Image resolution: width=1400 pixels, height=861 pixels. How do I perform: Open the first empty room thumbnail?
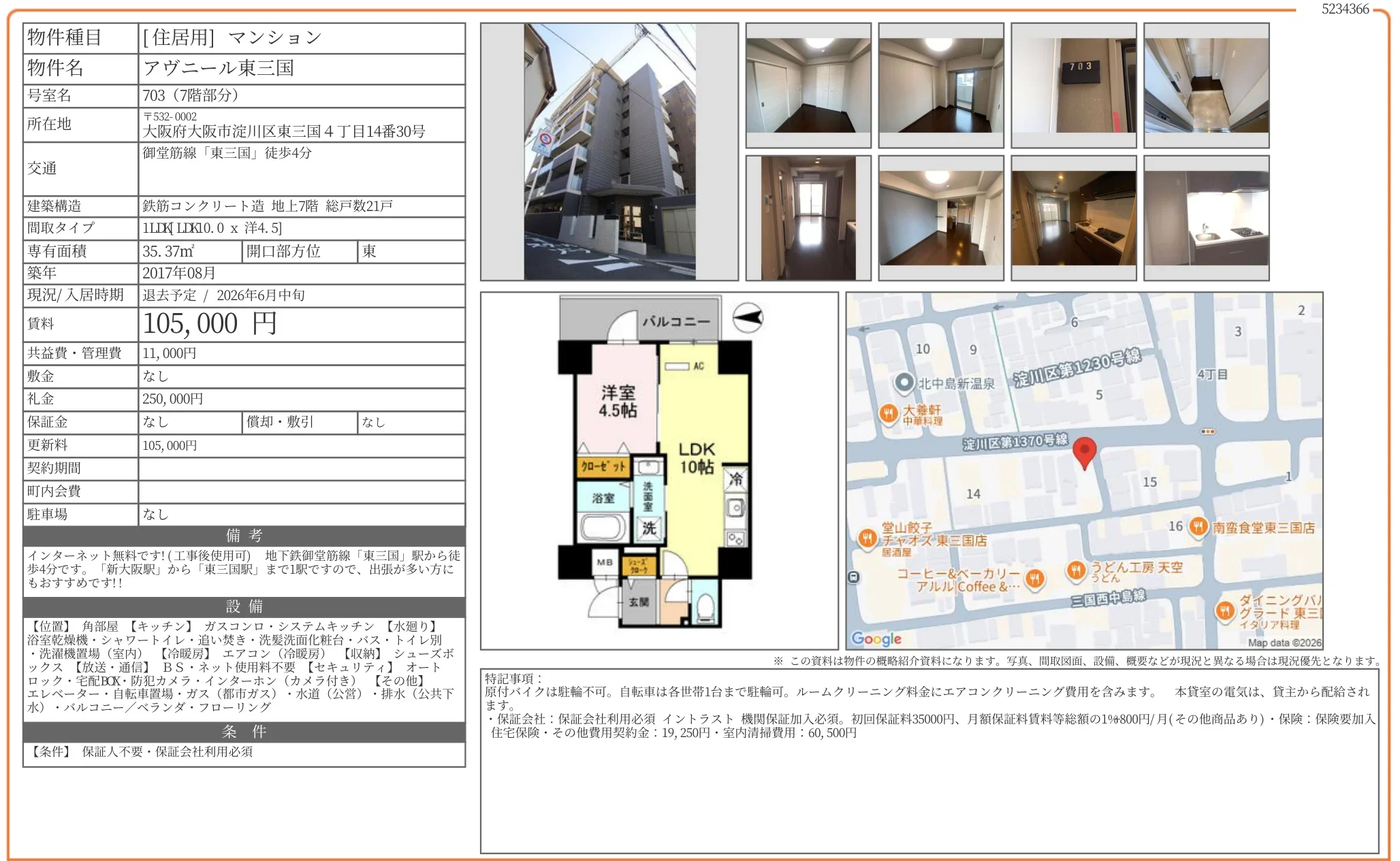click(808, 85)
